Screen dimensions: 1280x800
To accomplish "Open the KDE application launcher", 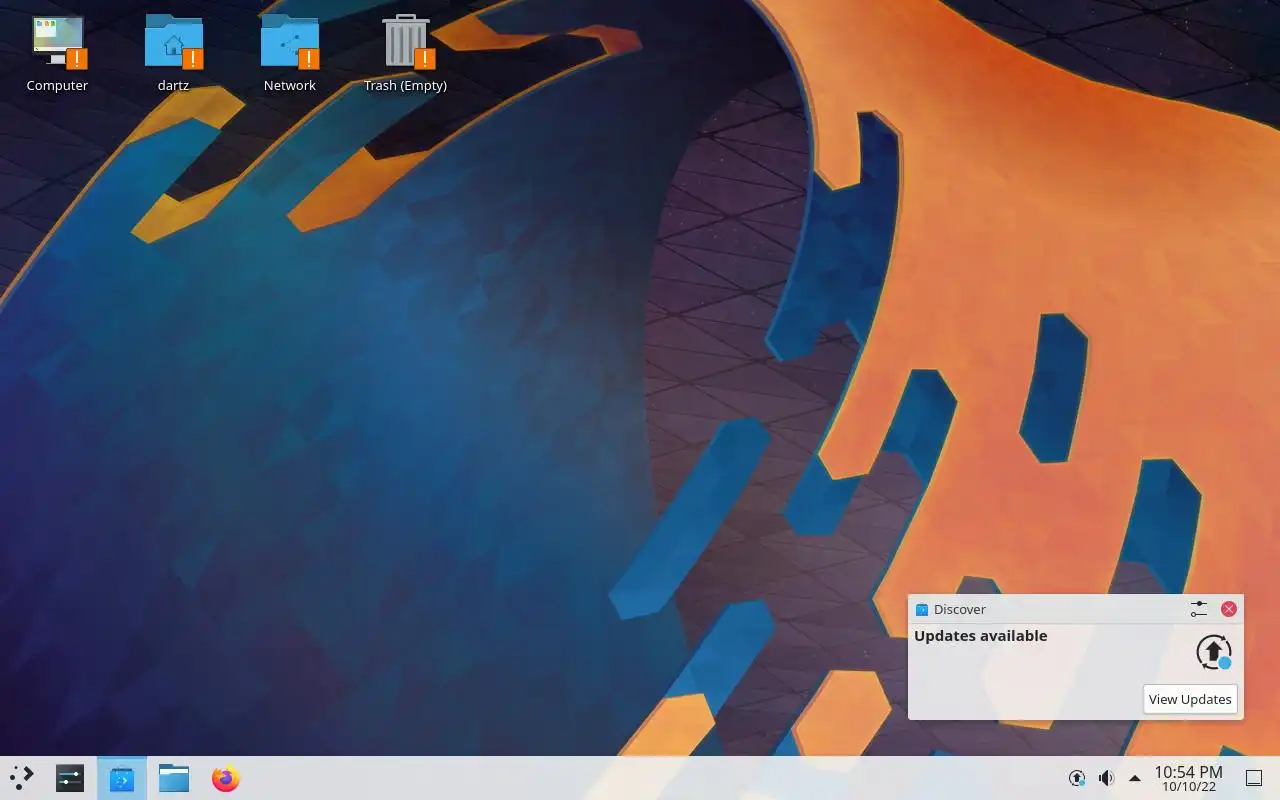I will tap(21, 778).
